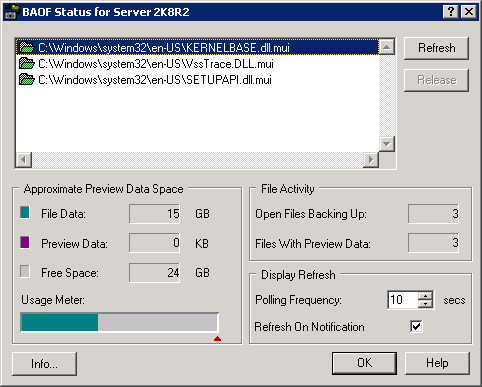The height and width of the screenshot is (387, 482).
Task: Click the teal File Data color swatch
Action: tap(25, 212)
